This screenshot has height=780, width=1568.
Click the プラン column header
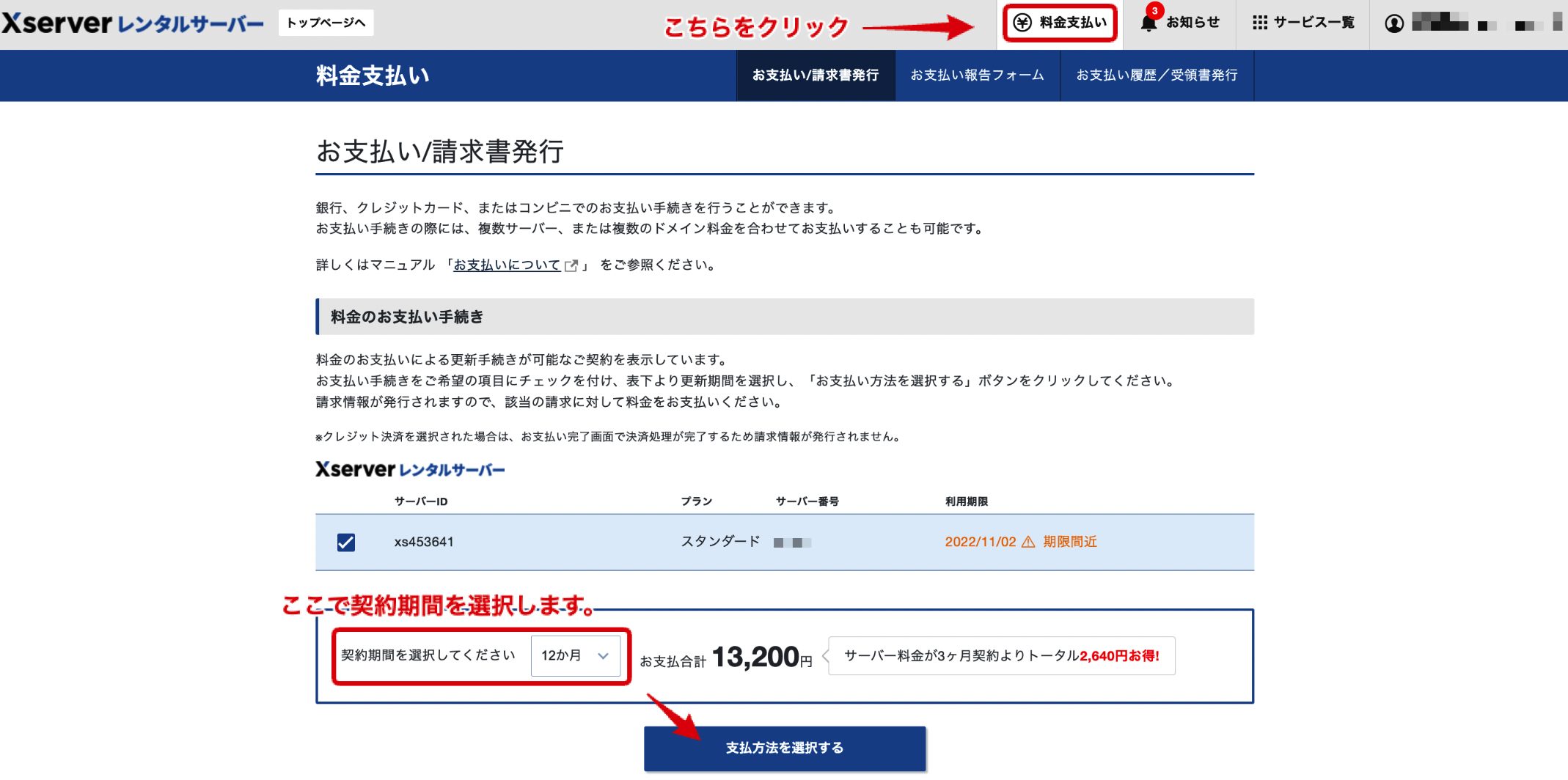(x=697, y=501)
